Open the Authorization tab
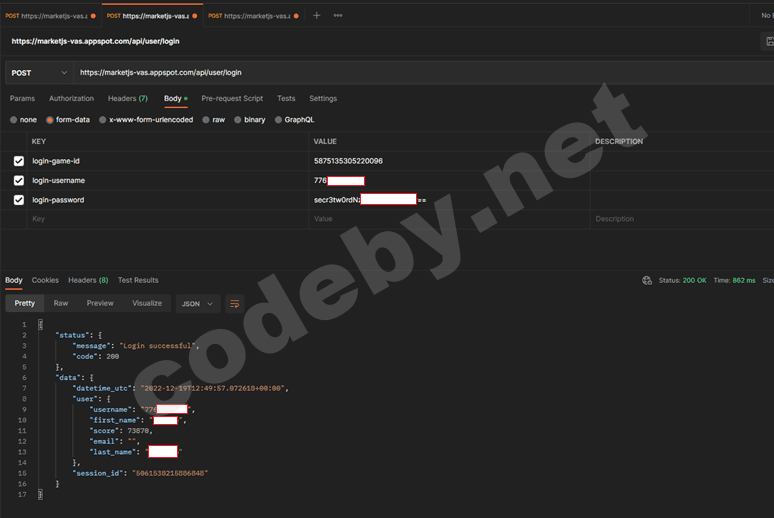774x518 pixels. [71, 99]
